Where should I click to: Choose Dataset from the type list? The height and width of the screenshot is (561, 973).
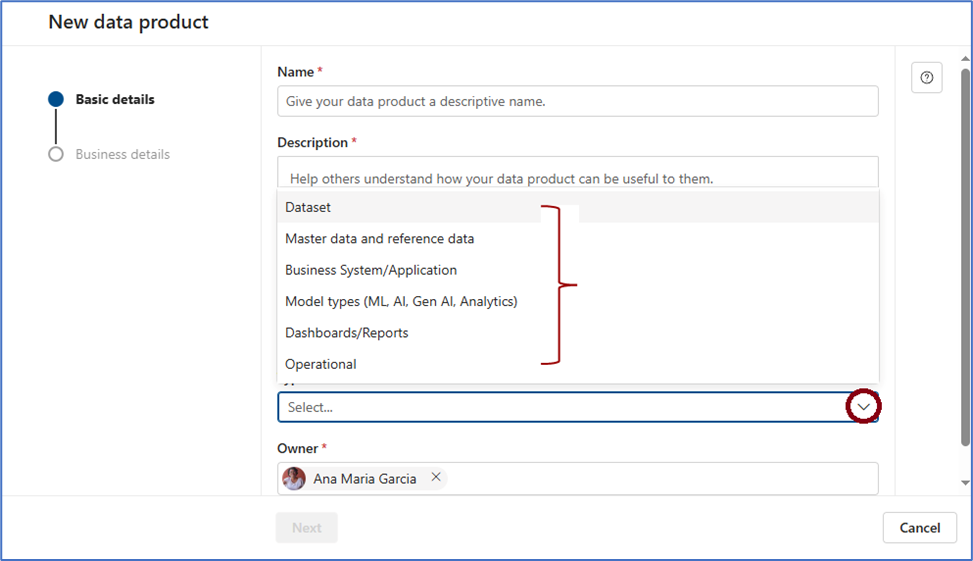click(578, 207)
